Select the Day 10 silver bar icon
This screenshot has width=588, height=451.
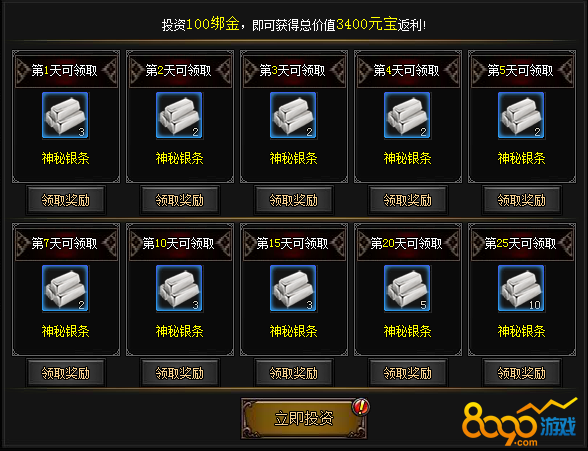point(179,288)
